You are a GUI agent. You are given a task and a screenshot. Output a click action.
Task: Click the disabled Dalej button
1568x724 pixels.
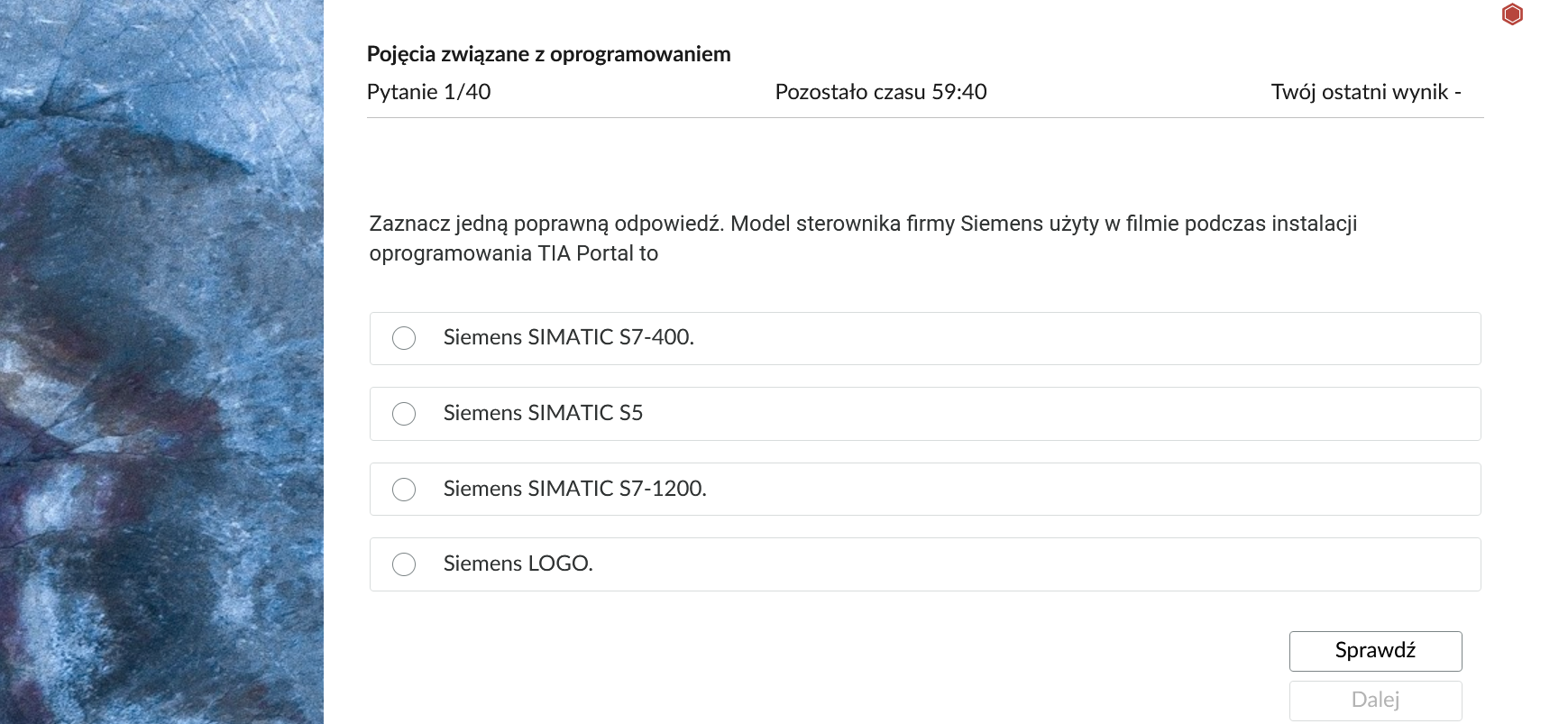(x=1375, y=700)
